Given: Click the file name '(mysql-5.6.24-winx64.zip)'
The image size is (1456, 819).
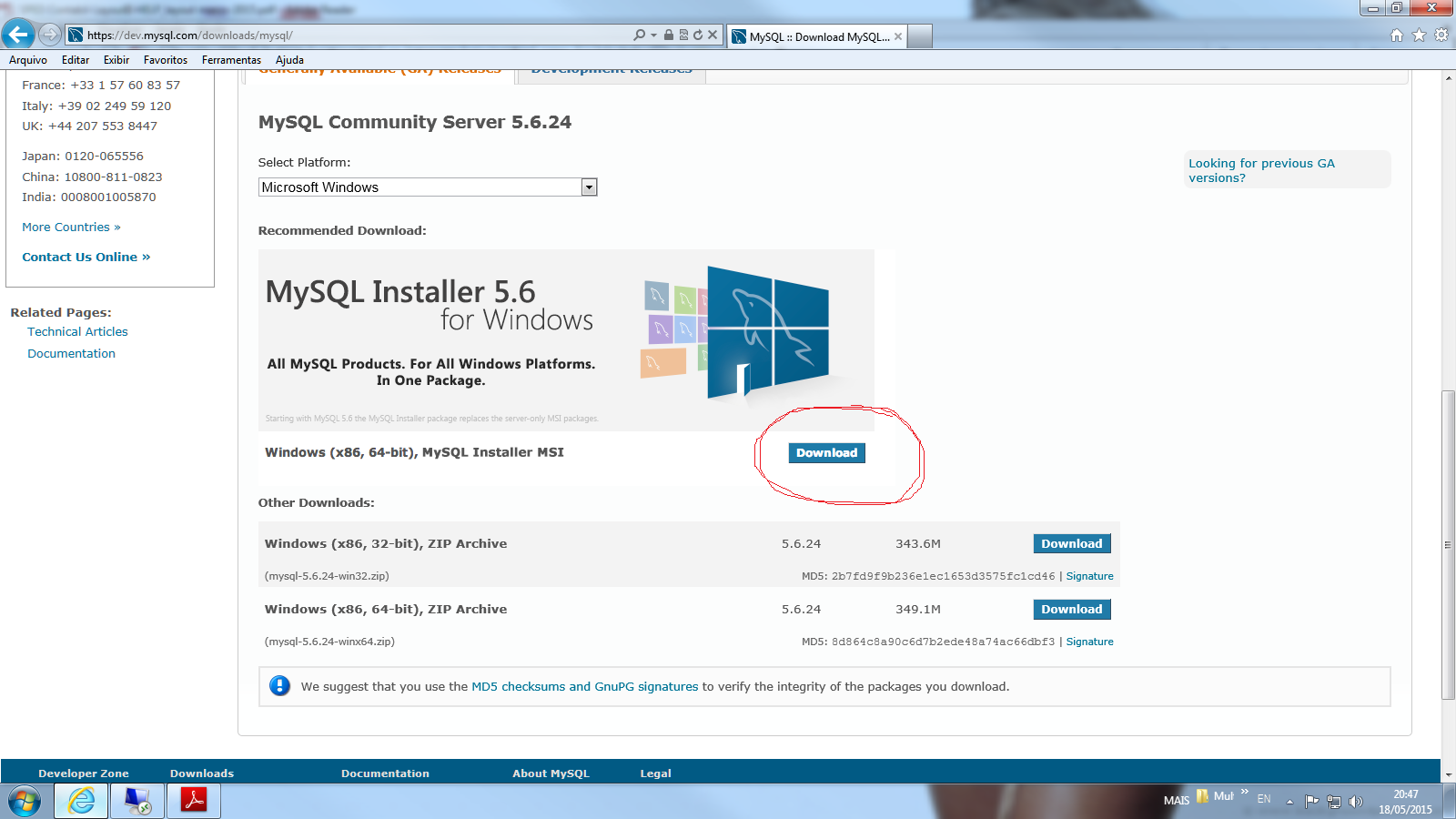Looking at the screenshot, I should tap(329, 642).
